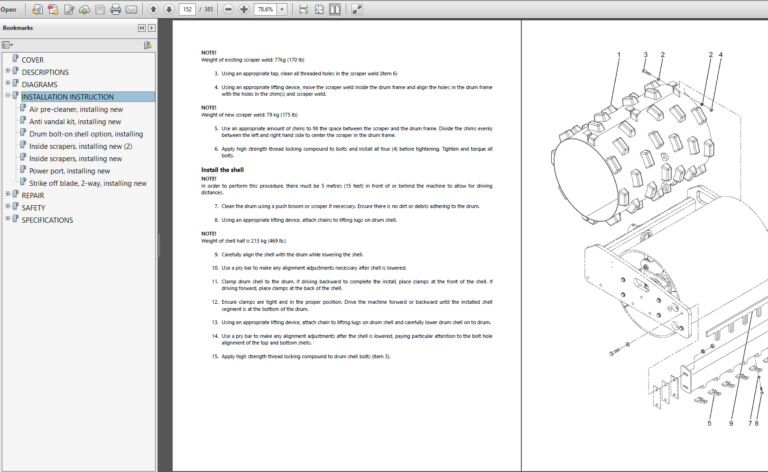Screen dimensions: 768x472
Task: Click the Email envelope icon
Action: [131, 9]
